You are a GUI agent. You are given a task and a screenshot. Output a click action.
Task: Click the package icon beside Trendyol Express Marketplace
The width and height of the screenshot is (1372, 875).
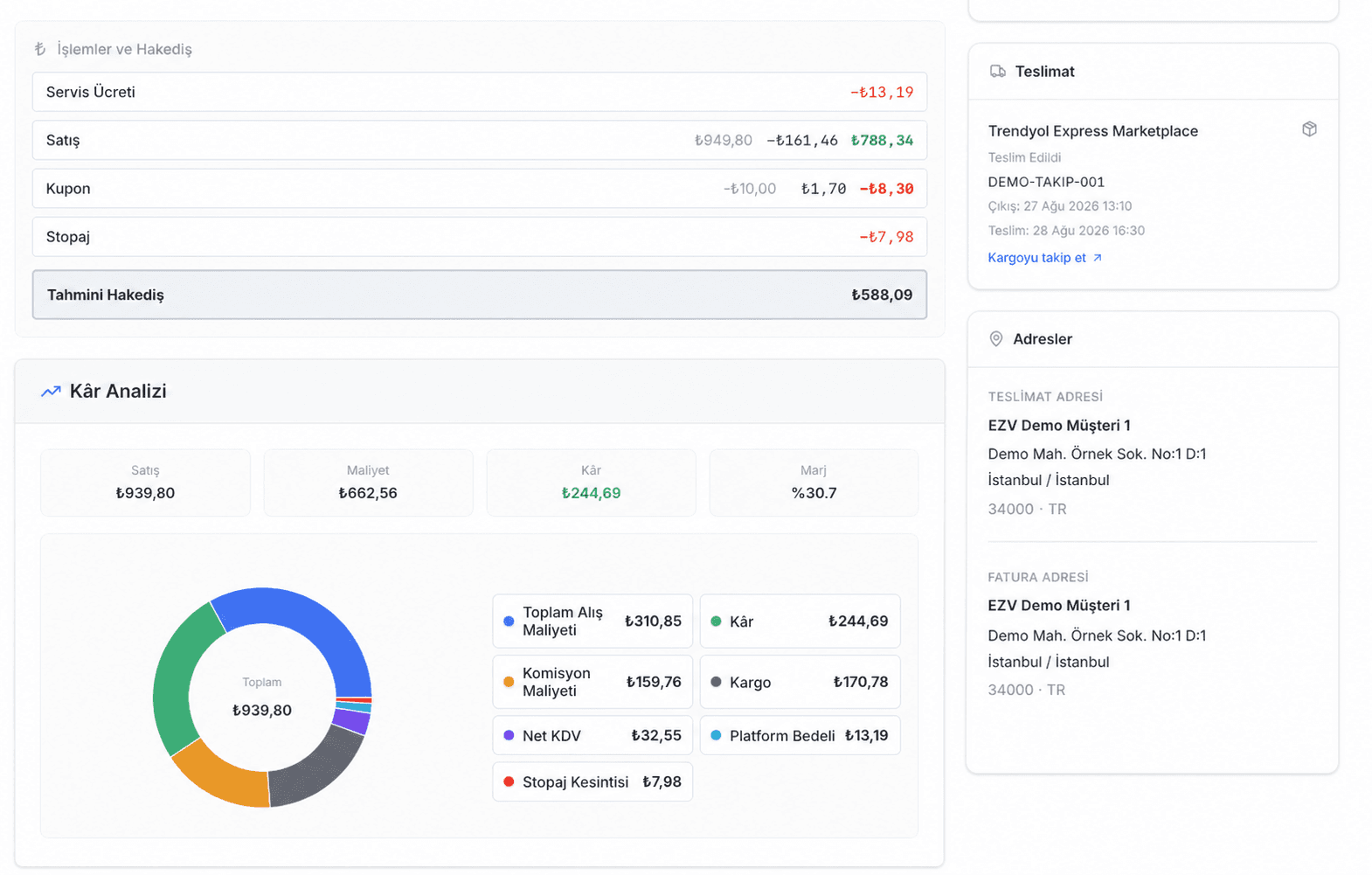1309,129
